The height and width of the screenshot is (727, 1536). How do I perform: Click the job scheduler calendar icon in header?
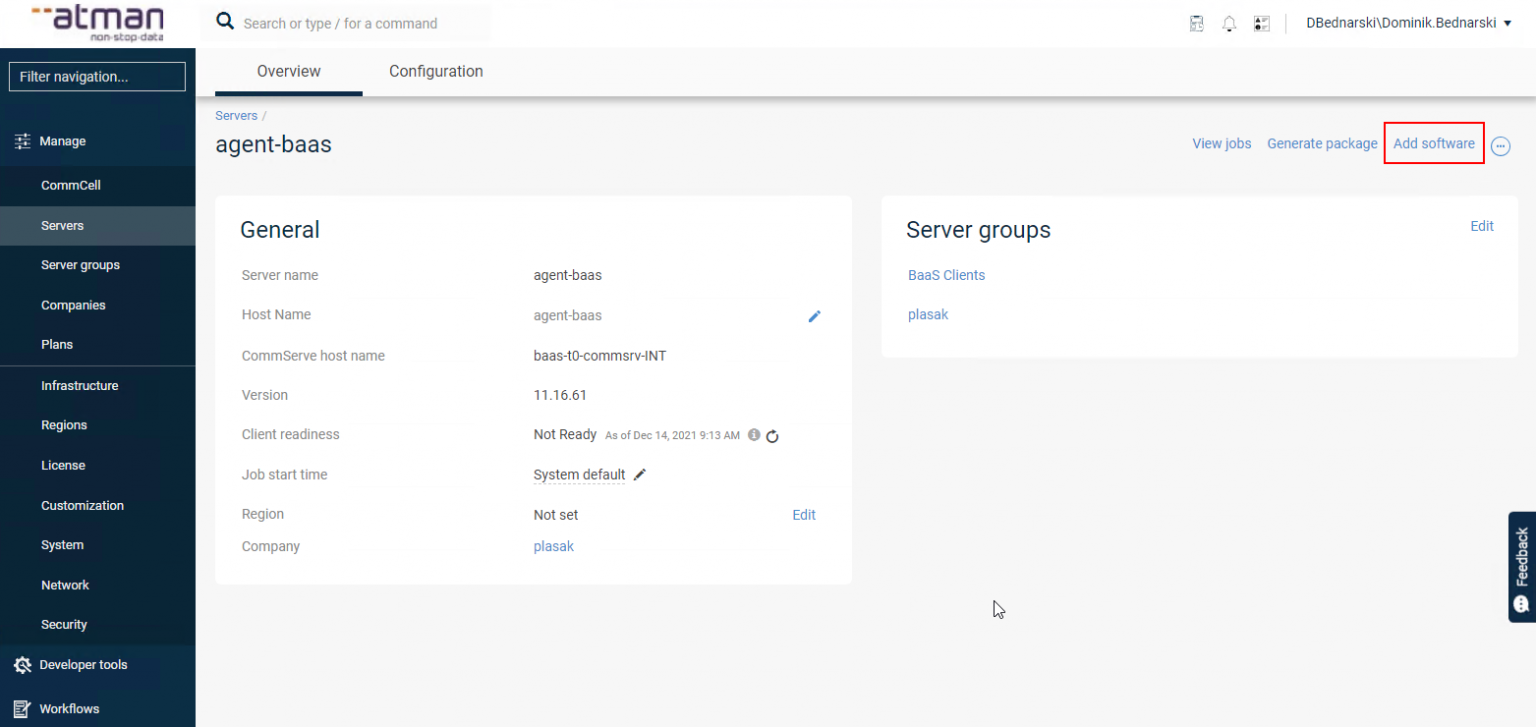point(1196,24)
